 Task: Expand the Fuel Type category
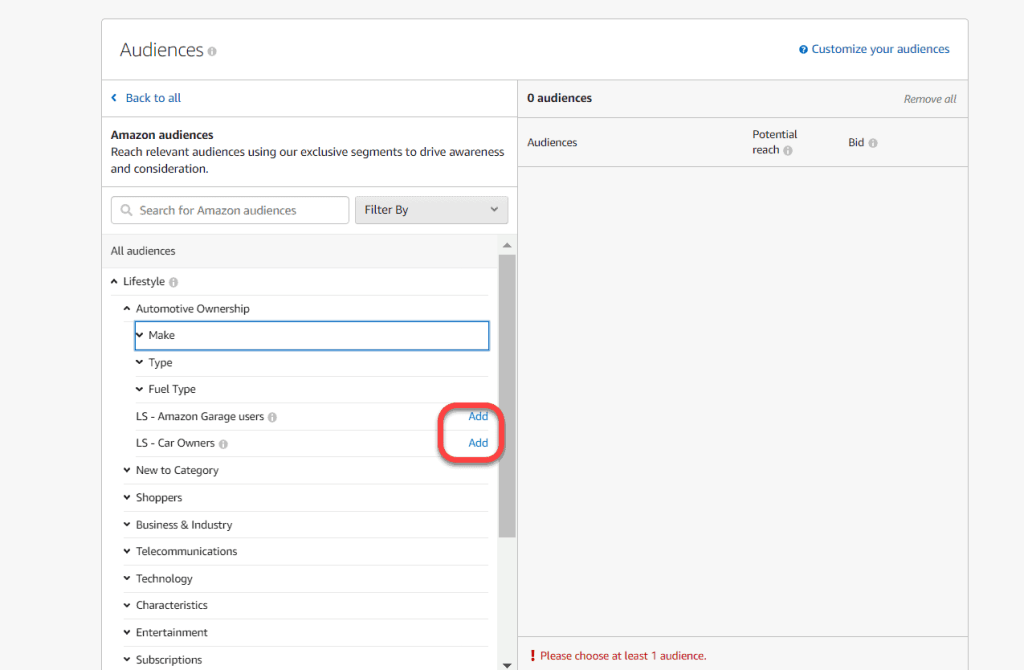click(x=140, y=389)
